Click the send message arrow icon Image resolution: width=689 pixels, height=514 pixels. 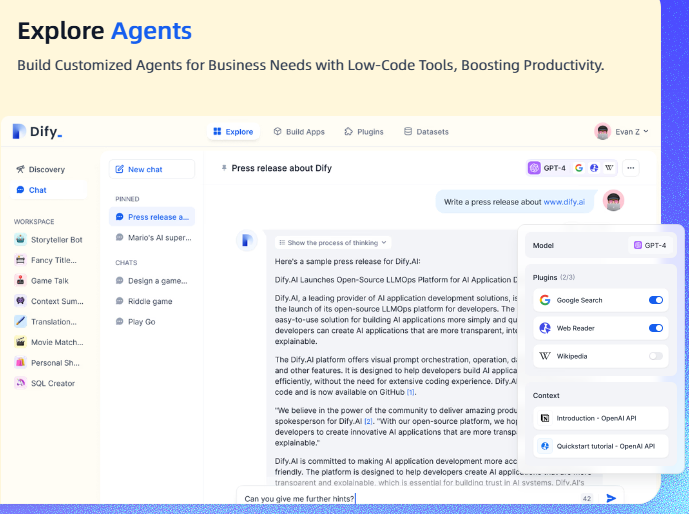(611, 498)
